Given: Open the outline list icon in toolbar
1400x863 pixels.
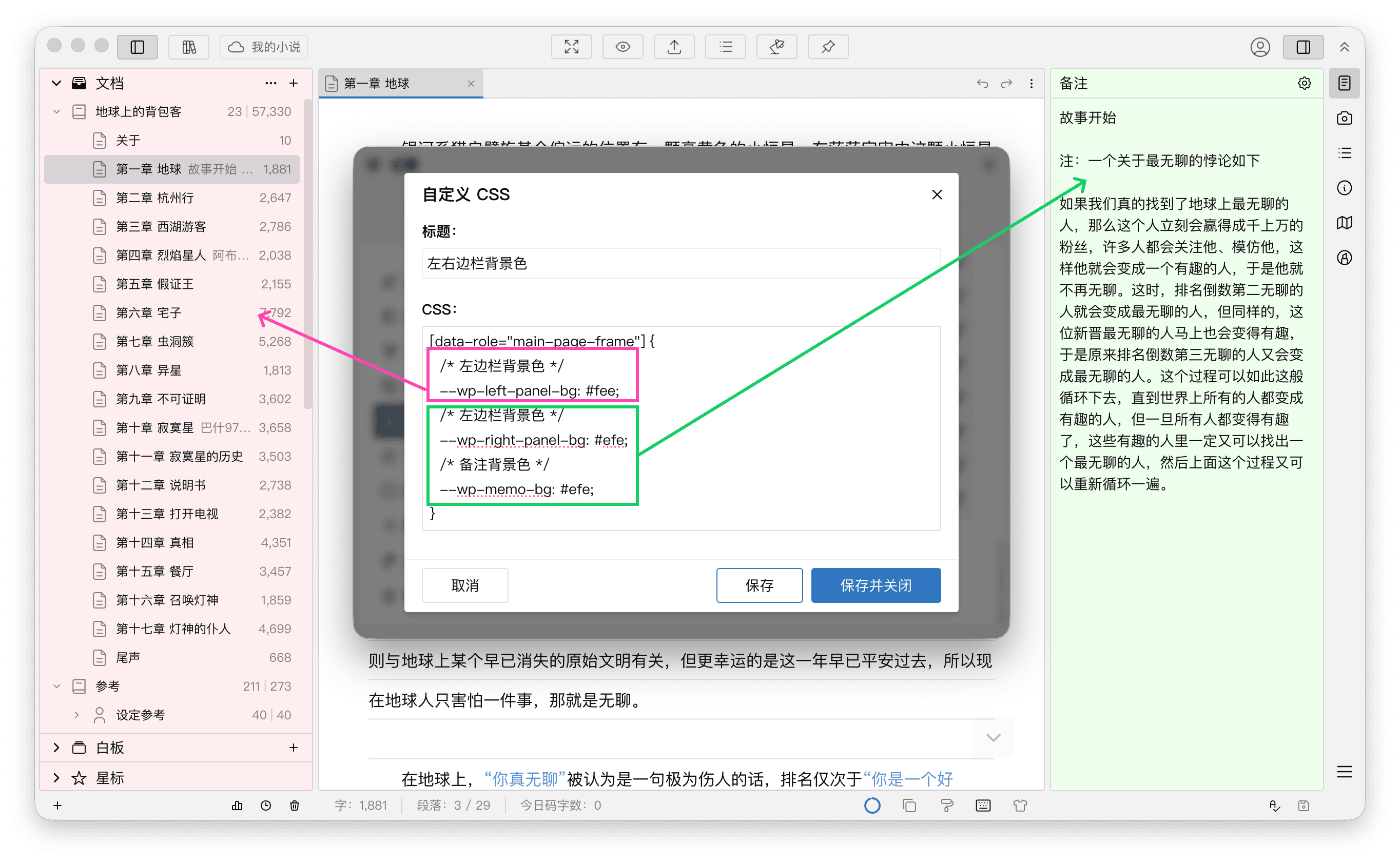Looking at the screenshot, I should [725, 47].
